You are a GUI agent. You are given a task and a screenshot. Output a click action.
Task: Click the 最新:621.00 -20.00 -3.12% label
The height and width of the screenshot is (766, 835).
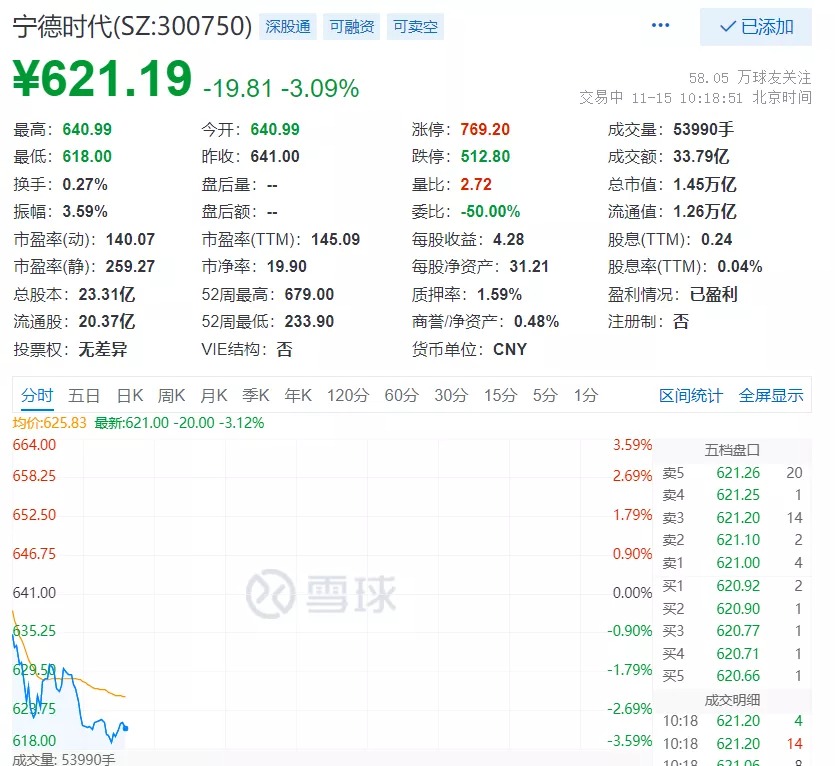pyautogui.click(x=179, y=423)
